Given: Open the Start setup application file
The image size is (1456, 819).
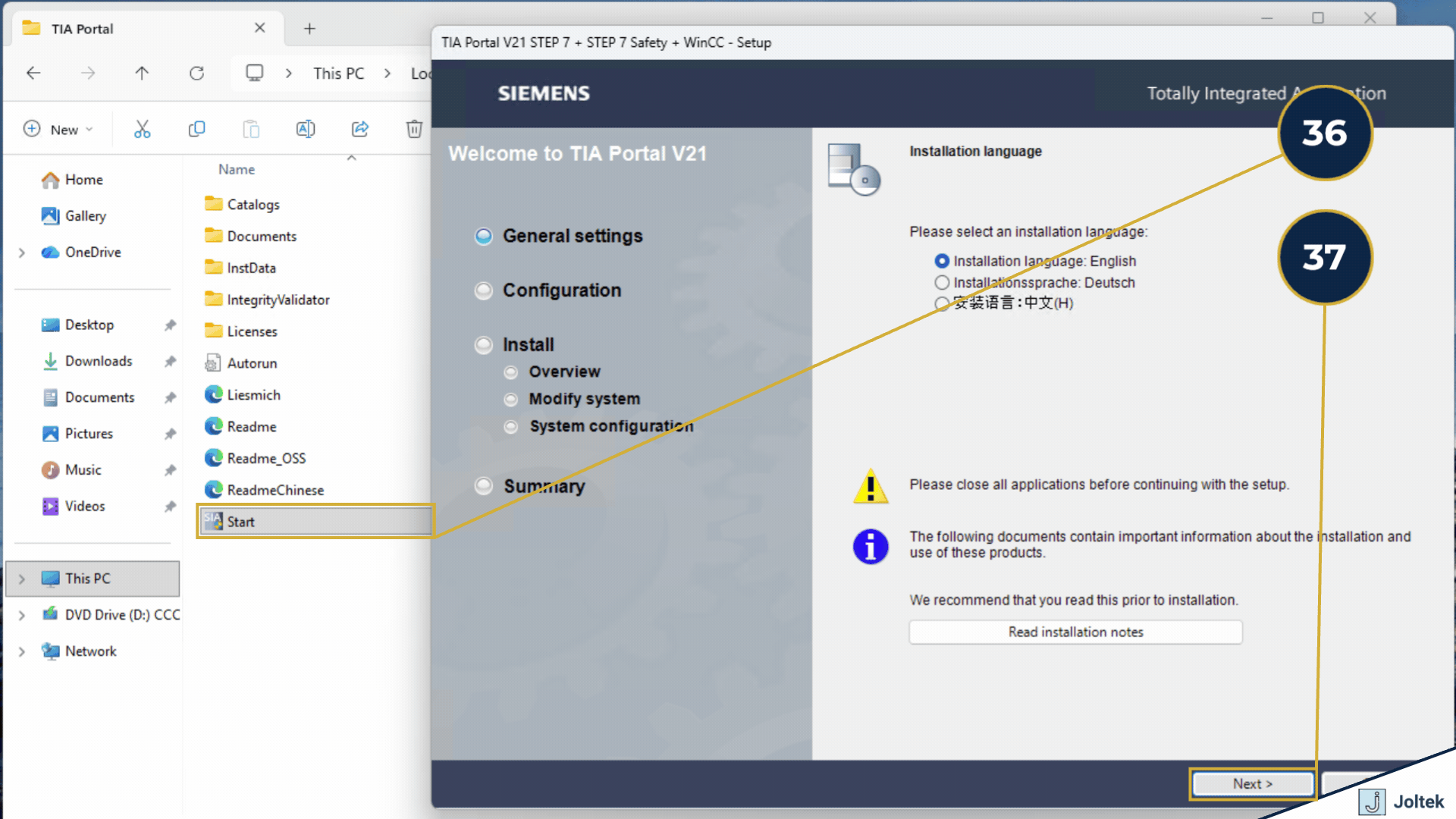Looking at the screenshot, I should pos(241,522).
